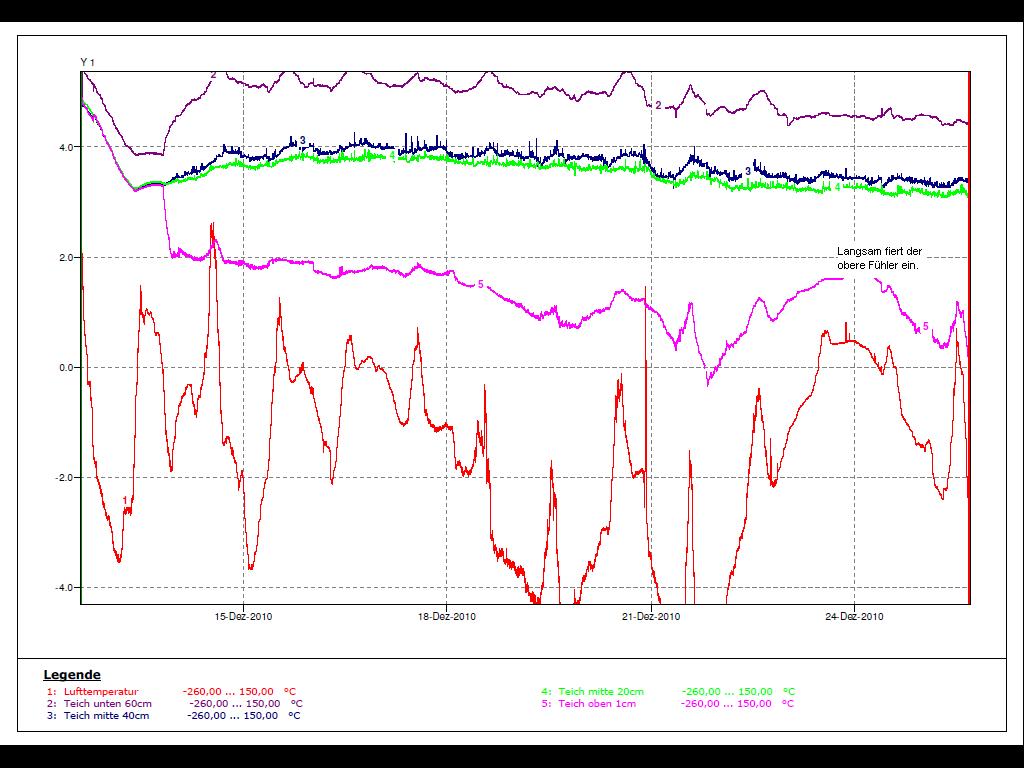Click the 18-Dez-2010 date label
This screenshot has width=1024, height=768.
pyautogui.click(x=447, y=616)
